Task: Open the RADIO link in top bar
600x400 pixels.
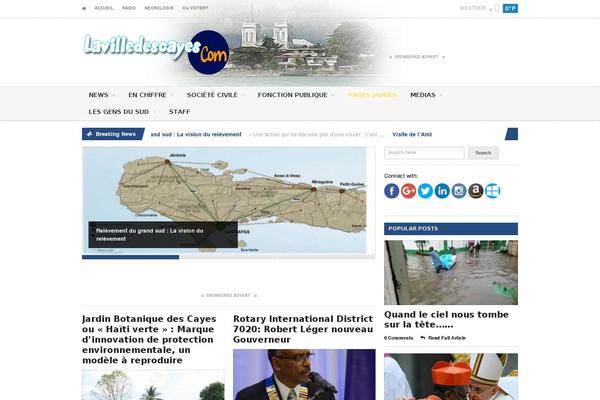Action: click(129, 8)
